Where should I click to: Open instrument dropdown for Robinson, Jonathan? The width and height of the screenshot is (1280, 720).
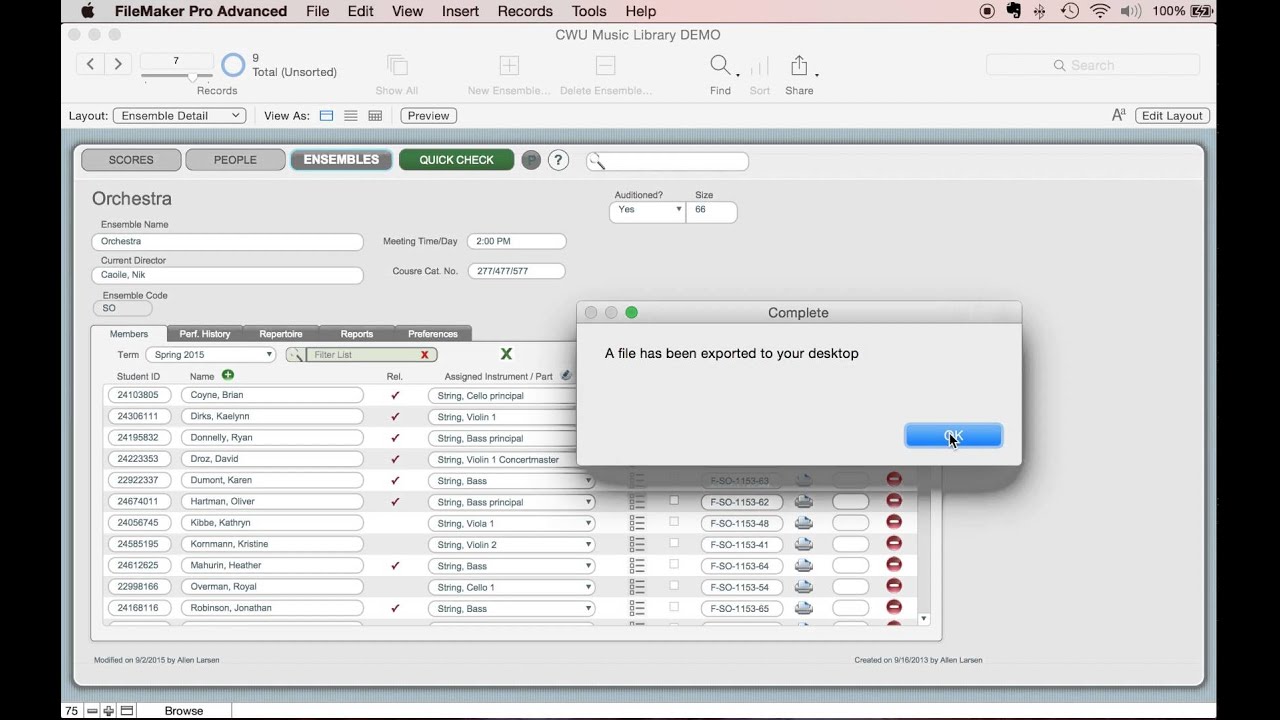(x=512, y=608)
